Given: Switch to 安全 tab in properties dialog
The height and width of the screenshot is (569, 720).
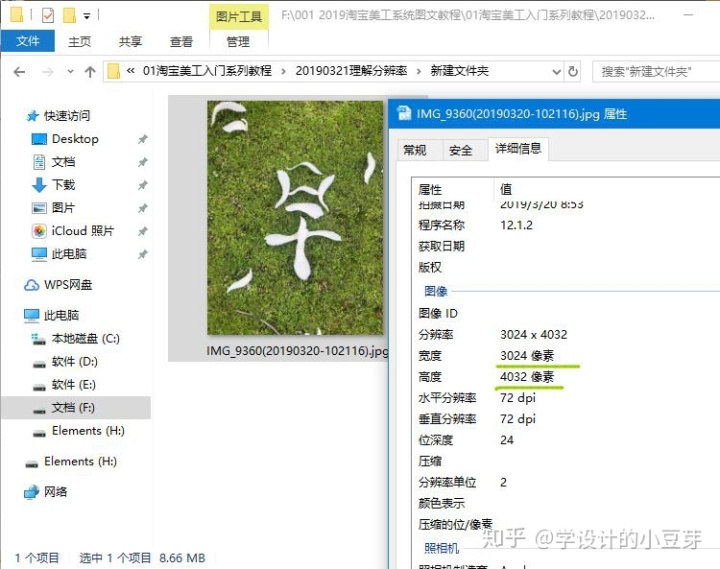Looking at the screenshot, I should 461,150.
